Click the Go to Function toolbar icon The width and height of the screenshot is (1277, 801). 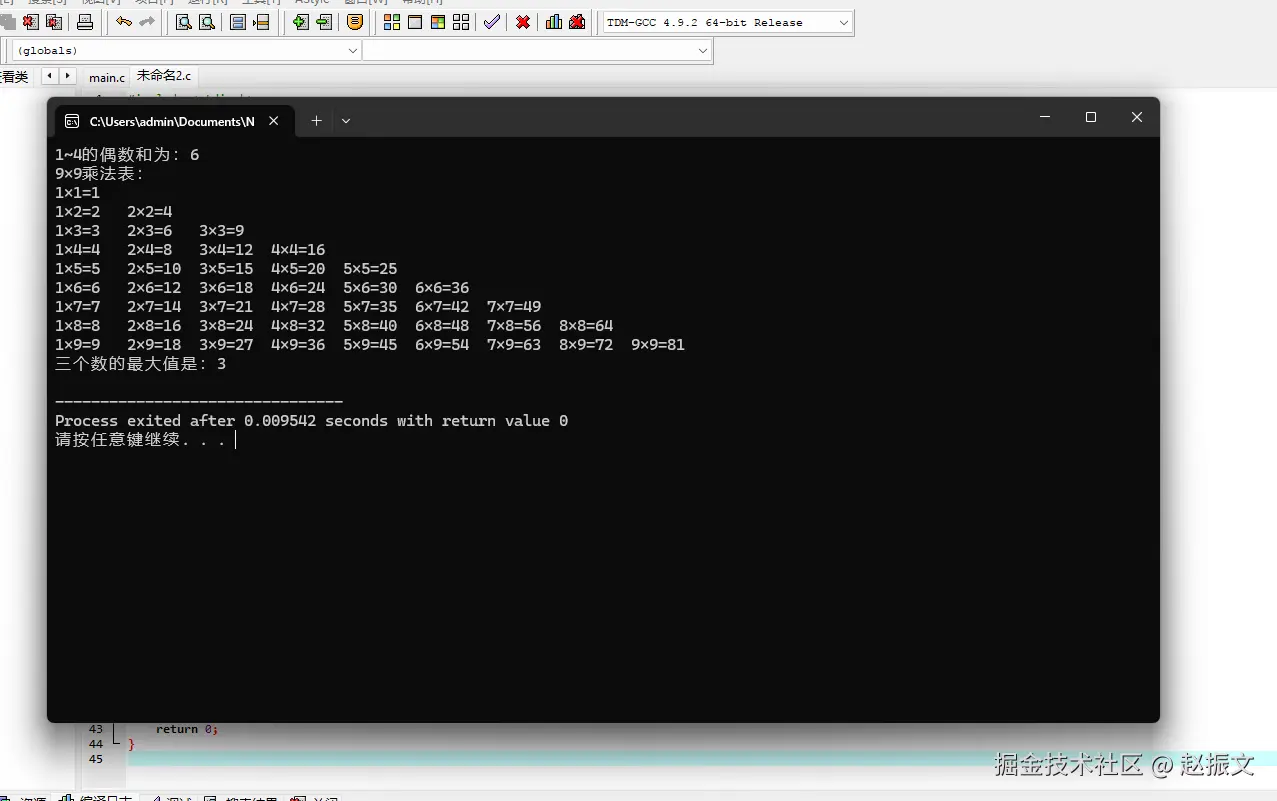point(238,22)
